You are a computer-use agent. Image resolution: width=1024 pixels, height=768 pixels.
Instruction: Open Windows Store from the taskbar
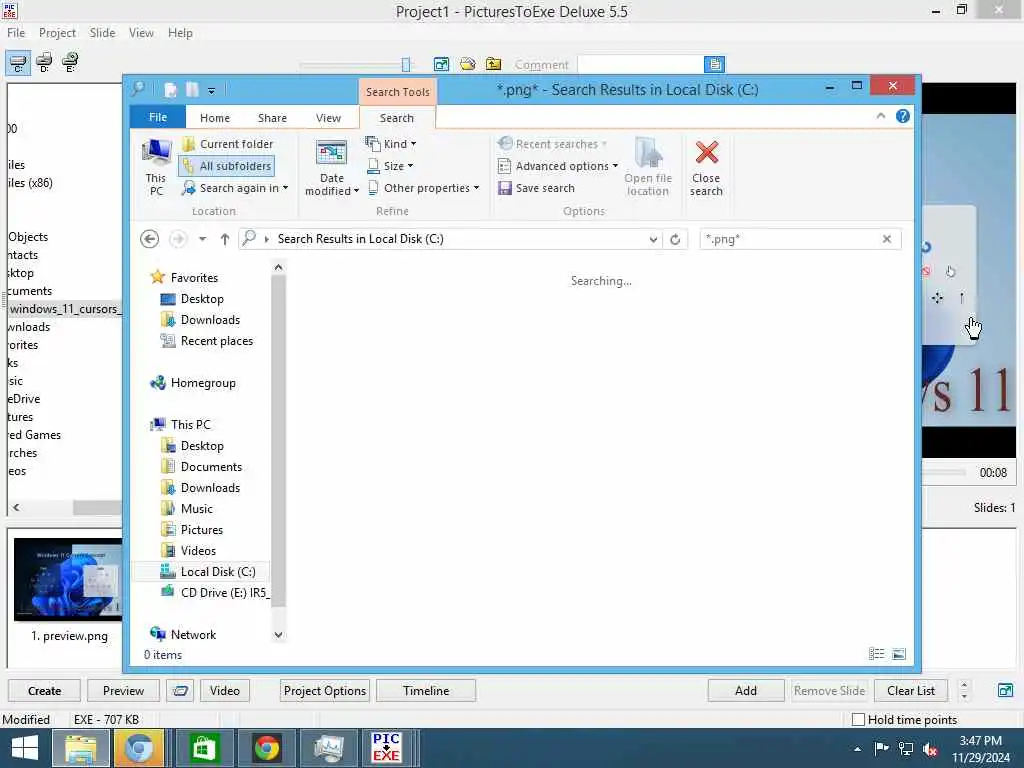(x=204, y=748)
